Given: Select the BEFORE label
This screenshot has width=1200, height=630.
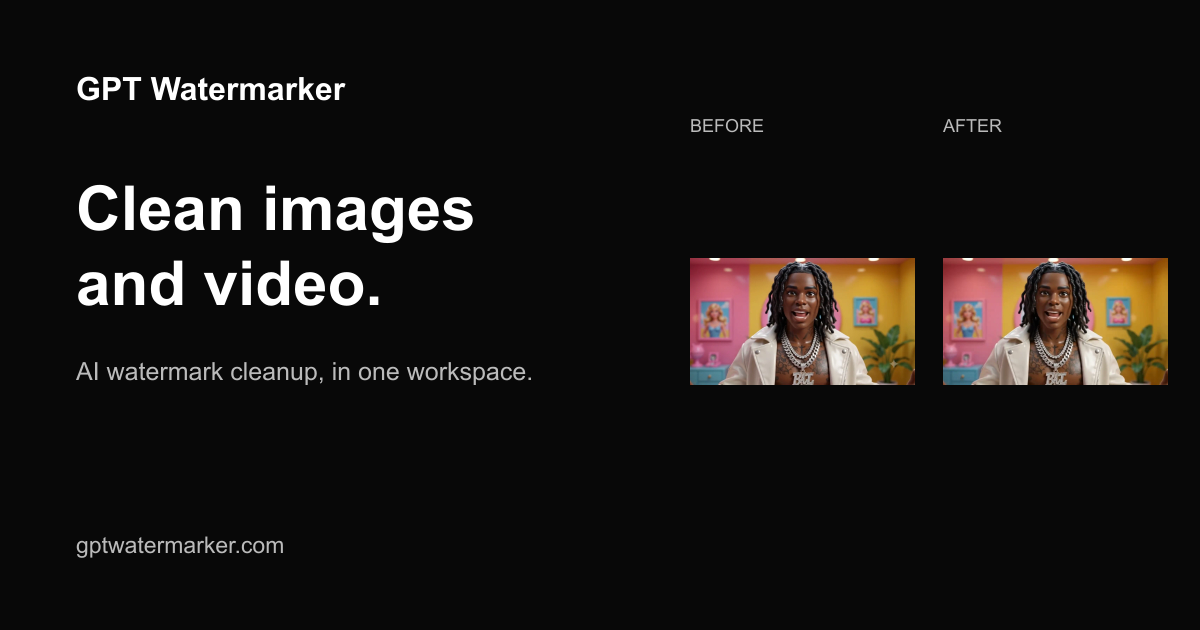Looking at the screenshot, I should click(727, 126).
